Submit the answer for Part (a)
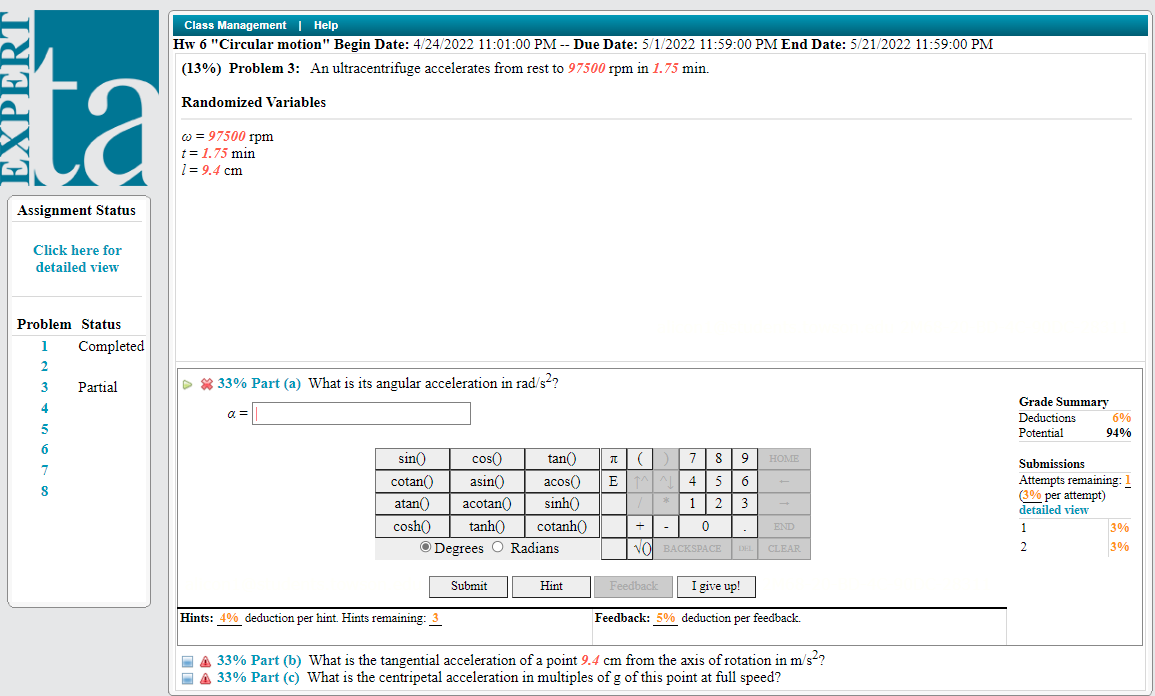Screen dimensions: 1155x696 click(468, 586)
